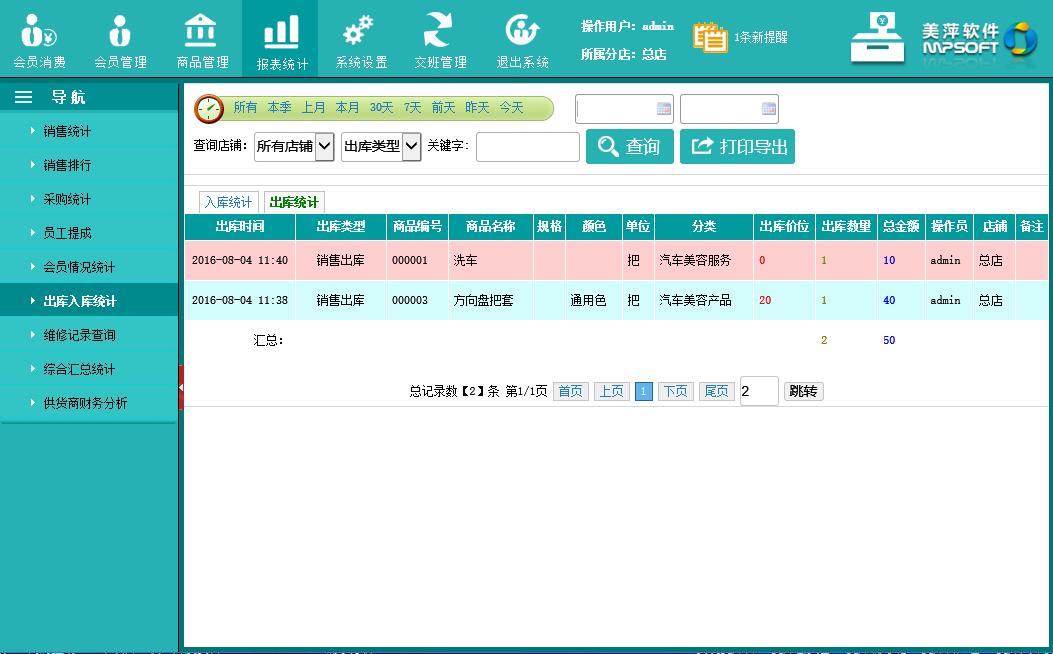Open the 会员管理 module icon
Screen dimensions: 1053x654
pyautogui.click(x=120, y=31)
